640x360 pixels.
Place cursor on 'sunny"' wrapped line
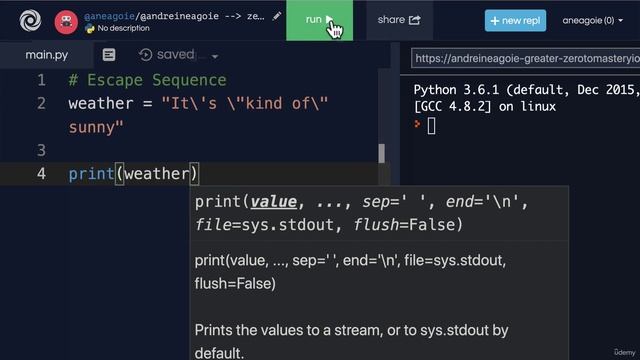(96, 127)
